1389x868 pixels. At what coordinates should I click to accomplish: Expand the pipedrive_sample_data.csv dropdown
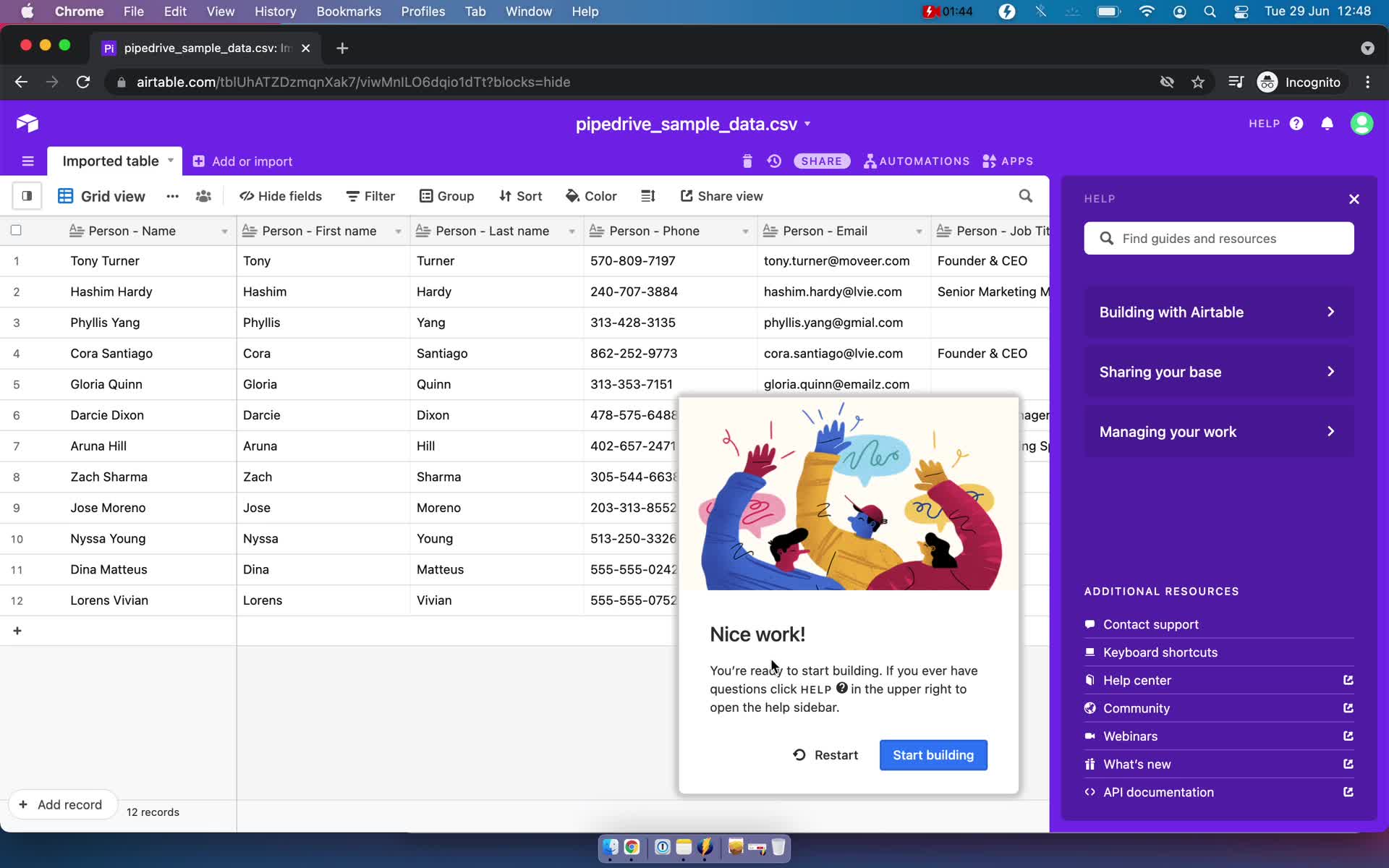808,124
